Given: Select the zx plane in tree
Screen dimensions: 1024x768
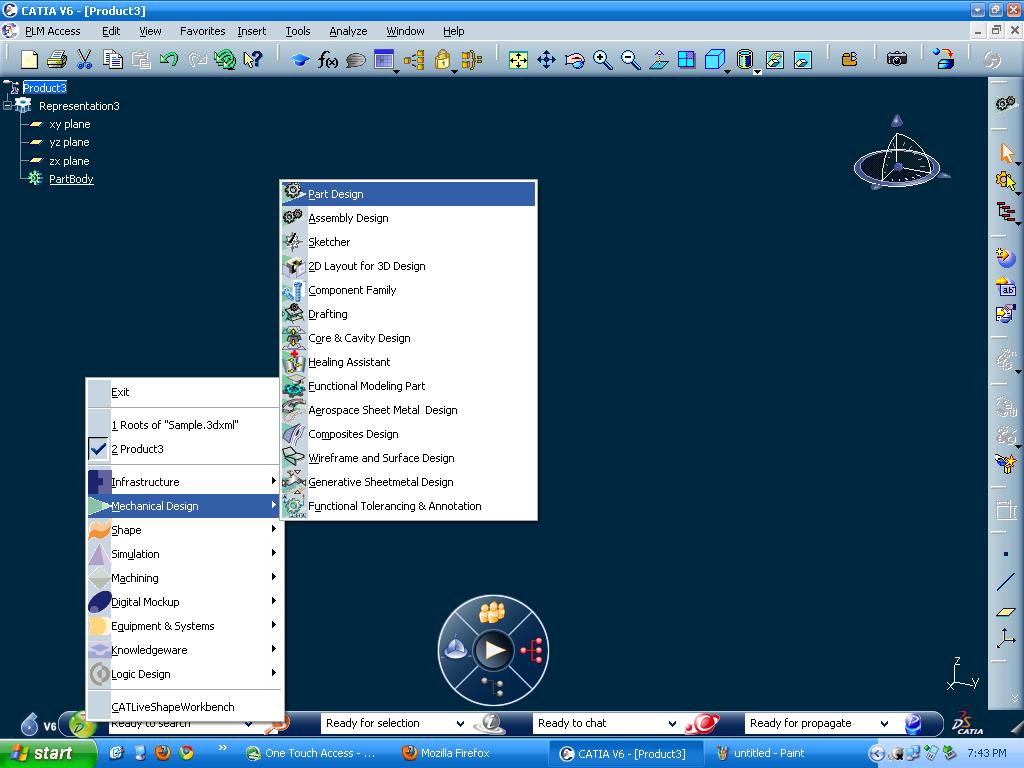Looking at the screenshot, I should [69, 161].
